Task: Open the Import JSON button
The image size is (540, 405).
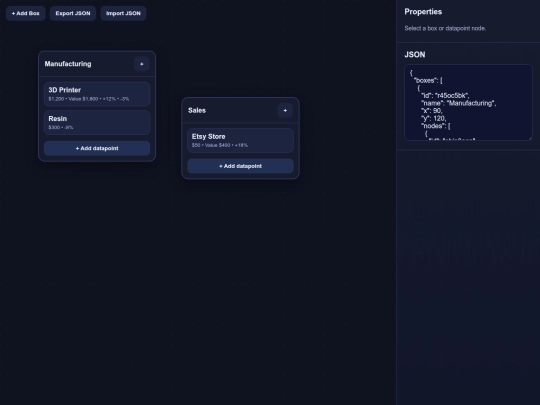Action: tap(123, 13)
